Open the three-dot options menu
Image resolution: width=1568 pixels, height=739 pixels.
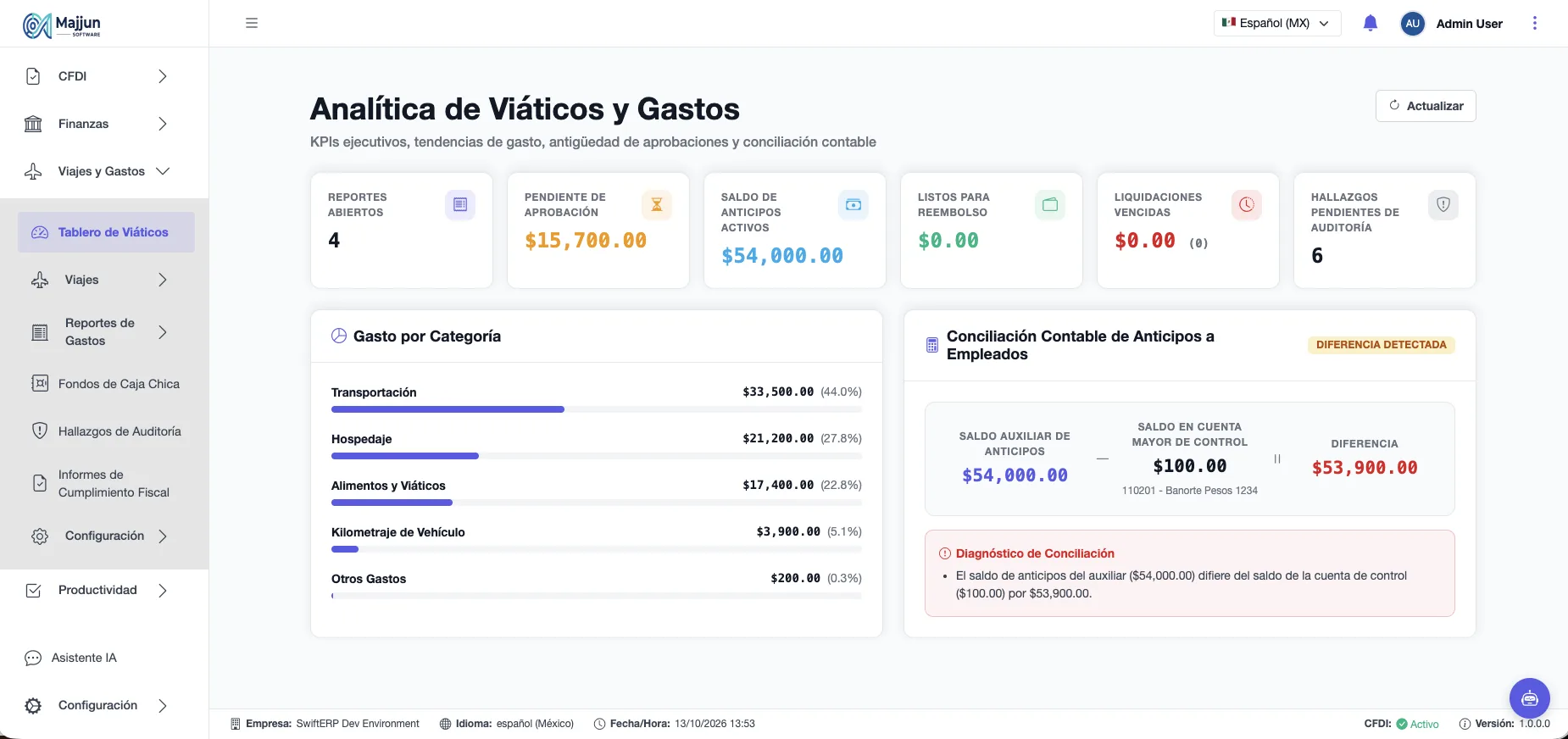coord(1535,23)
